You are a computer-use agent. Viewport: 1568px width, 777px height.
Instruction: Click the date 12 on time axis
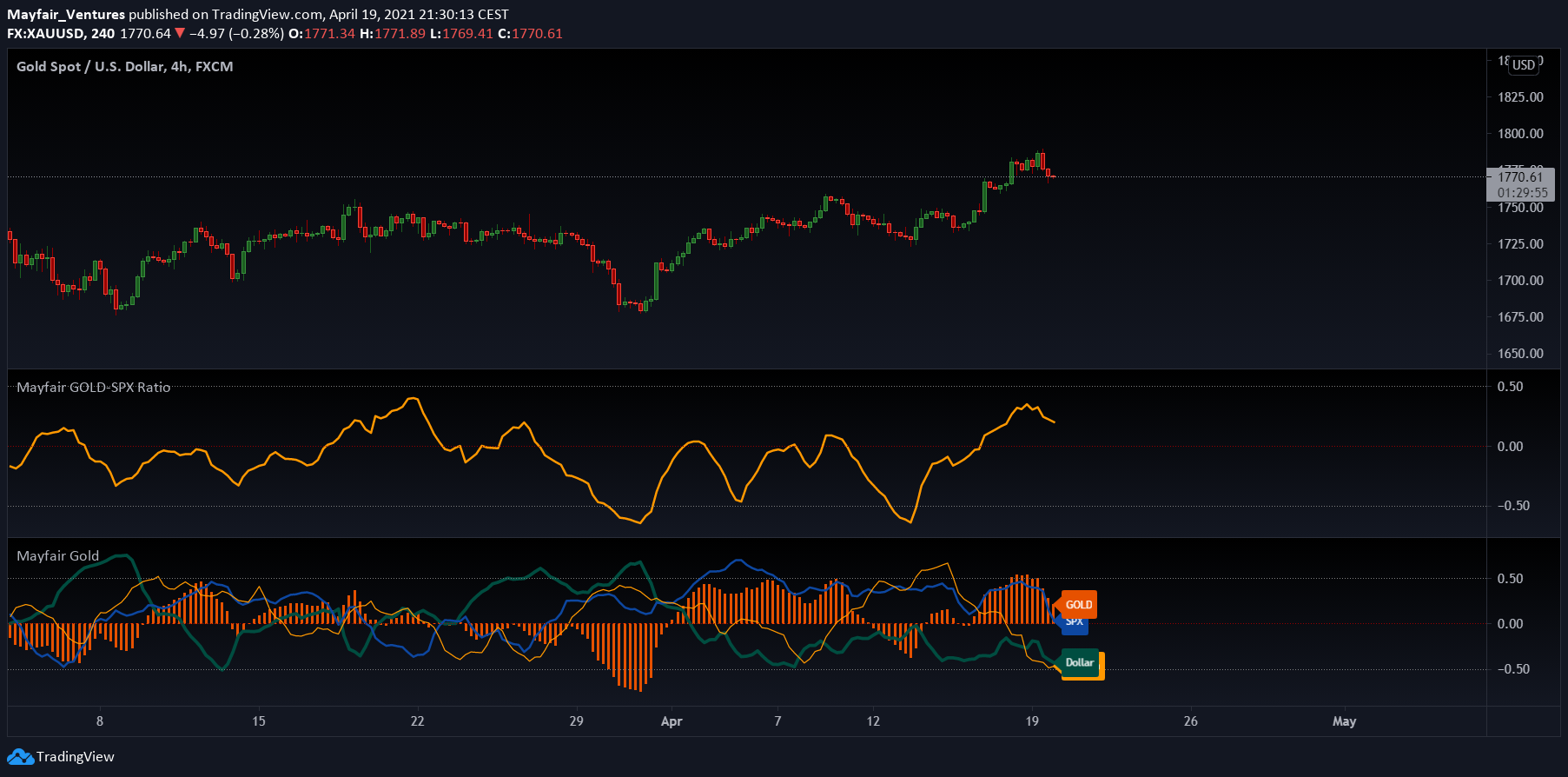point(873,721)
